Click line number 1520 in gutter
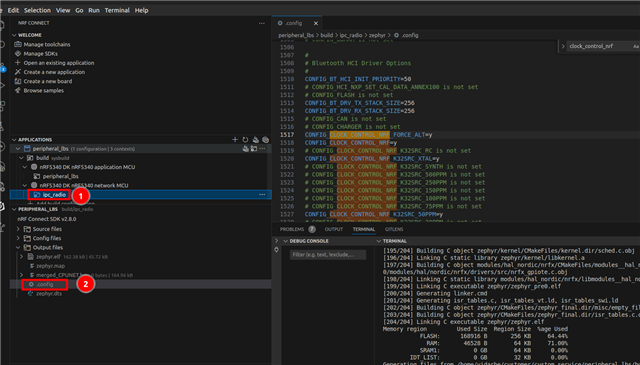This screenshot has height=365, width=640. tap(287, 158)
